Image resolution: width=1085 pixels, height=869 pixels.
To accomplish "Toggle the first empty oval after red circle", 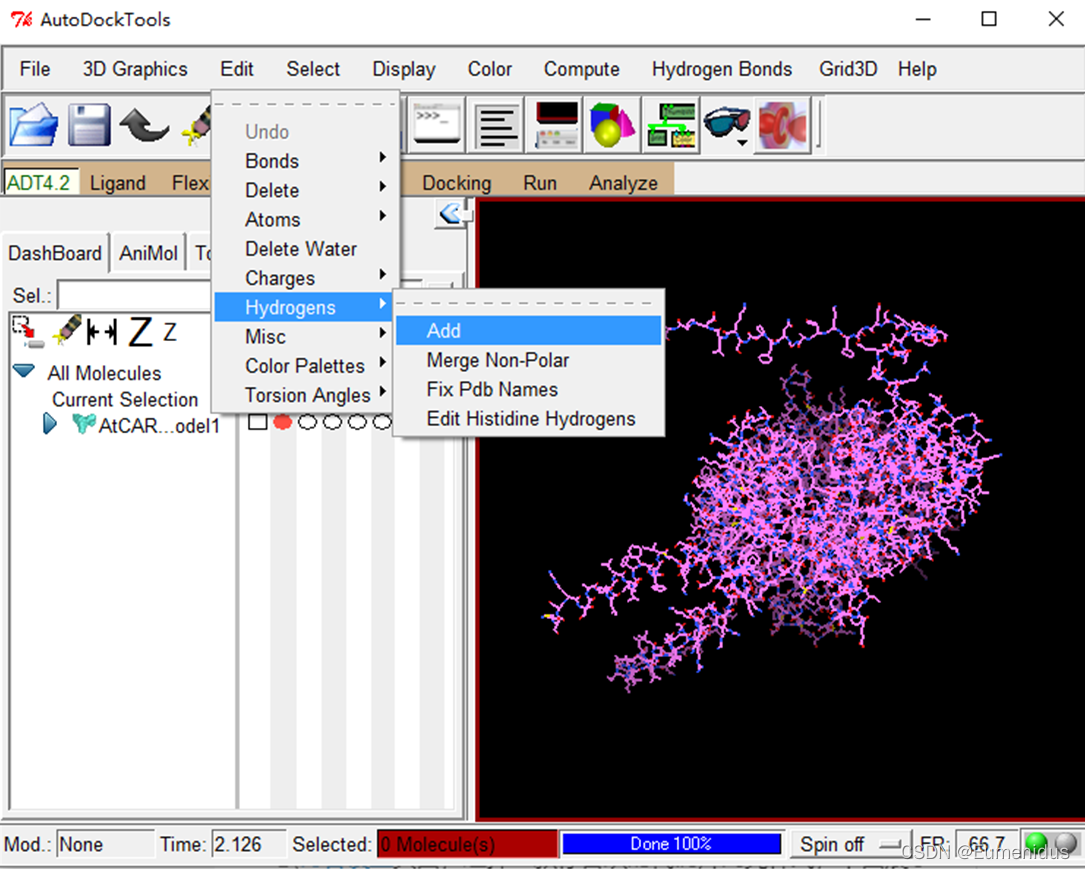I will click(307, 421).
